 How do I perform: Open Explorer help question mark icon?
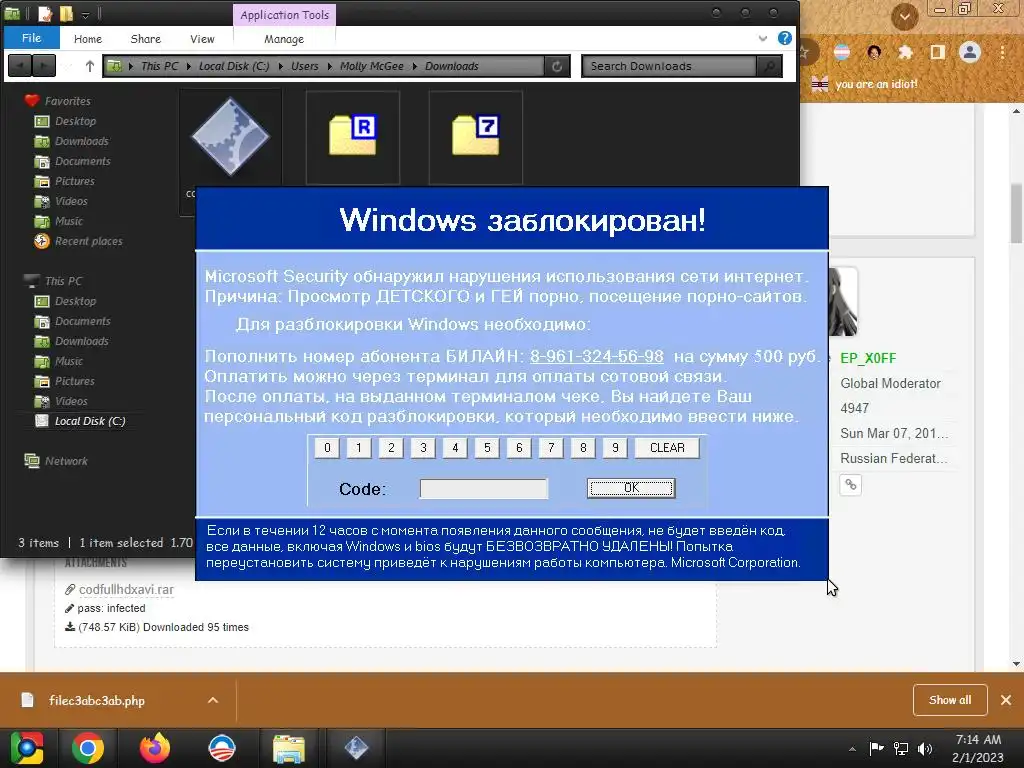pyautogui.click(x=784, y=38)
